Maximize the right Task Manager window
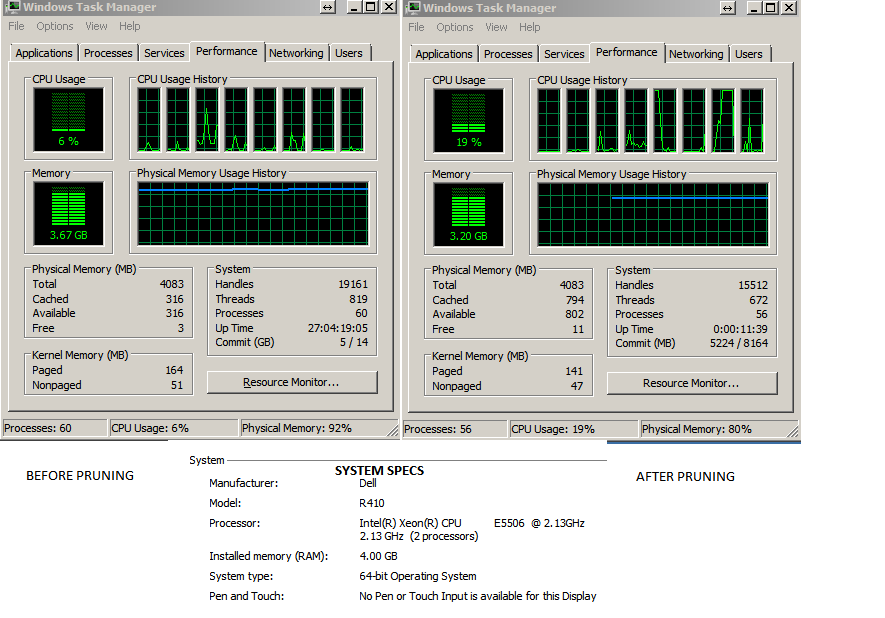This screenshot has height=618, width=885. (x=771, y=7)
